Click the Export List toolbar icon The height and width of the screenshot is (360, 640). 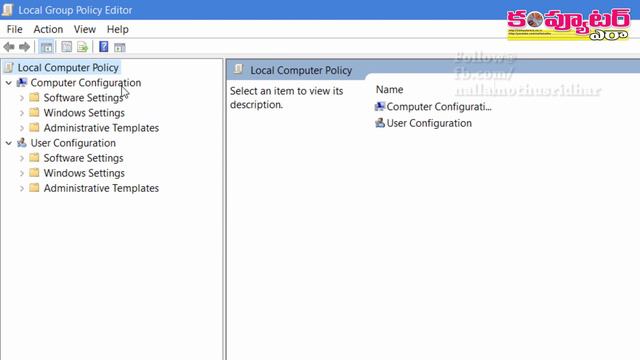tap(83, 47)
